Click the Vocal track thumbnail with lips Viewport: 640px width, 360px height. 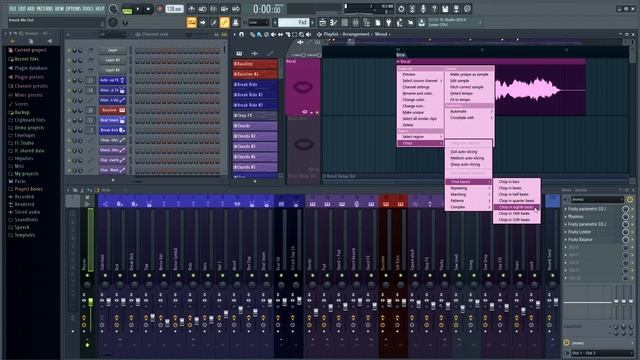click(x=303, y=87)
